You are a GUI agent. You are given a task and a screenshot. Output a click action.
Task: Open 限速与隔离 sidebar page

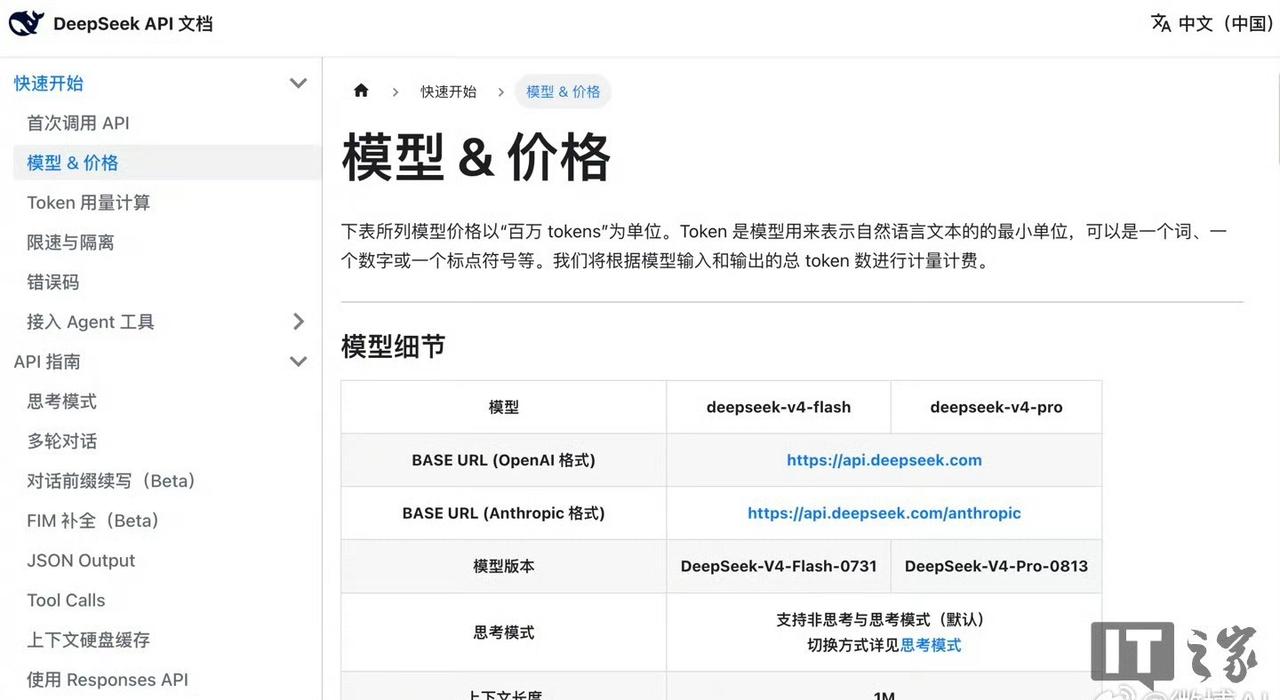[71, 242]
